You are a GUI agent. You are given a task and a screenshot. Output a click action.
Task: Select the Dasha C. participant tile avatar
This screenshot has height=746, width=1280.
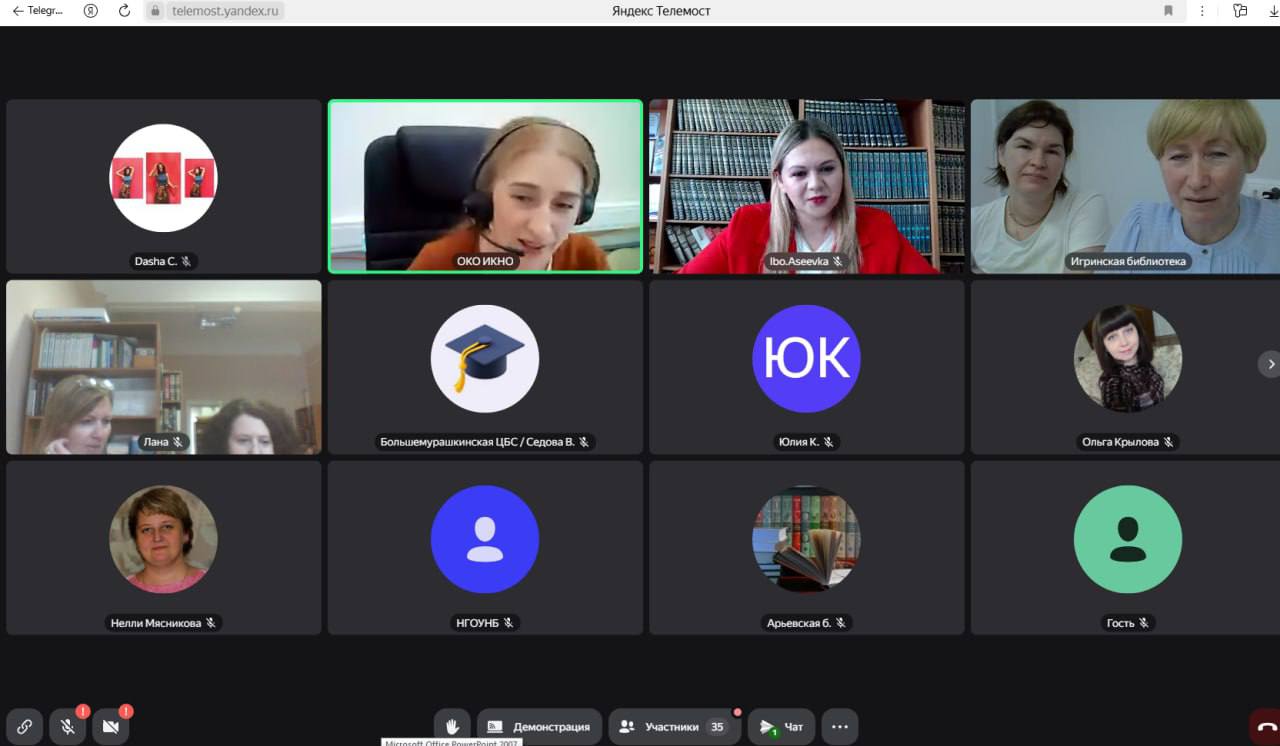[163, 178]
